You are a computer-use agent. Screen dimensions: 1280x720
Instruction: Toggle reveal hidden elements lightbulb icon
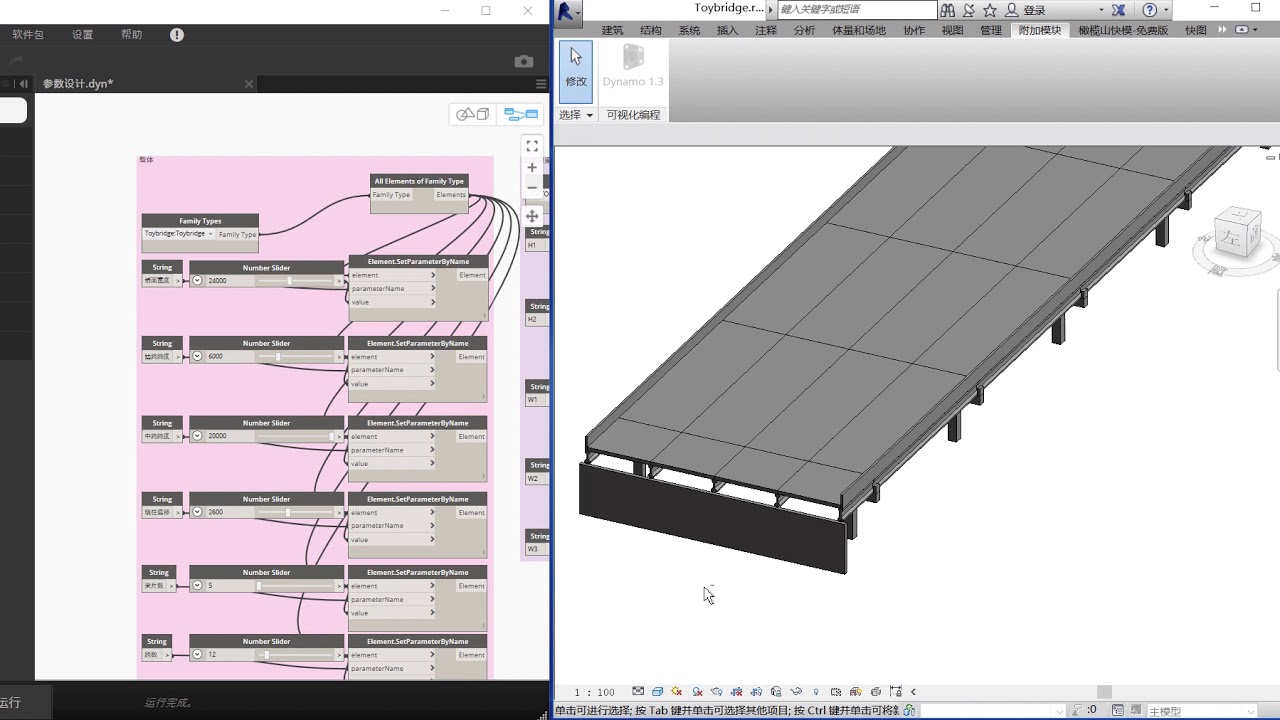816,691
